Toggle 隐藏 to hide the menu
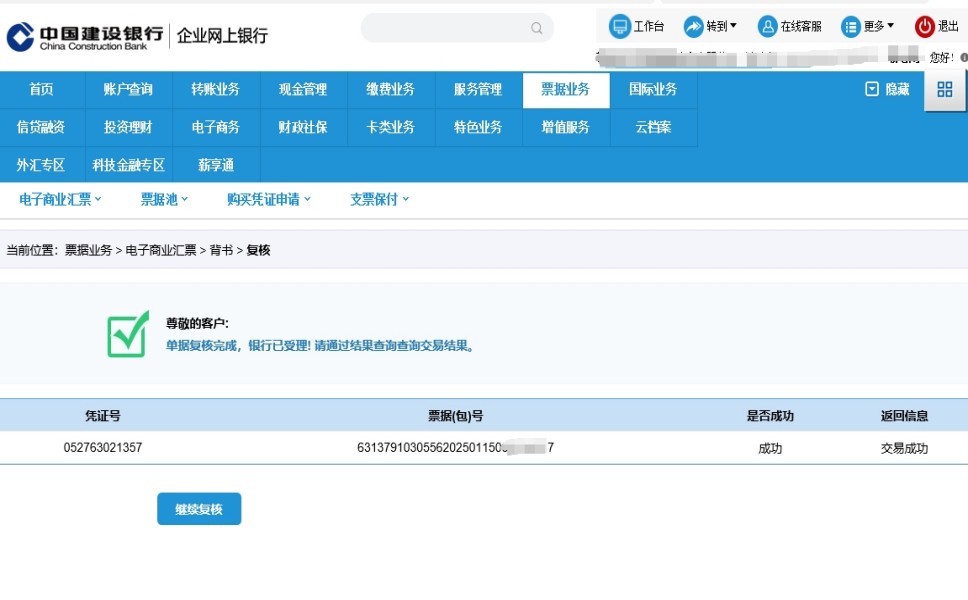The width and height of the screenshot is (968, 600). coord(887,90)
